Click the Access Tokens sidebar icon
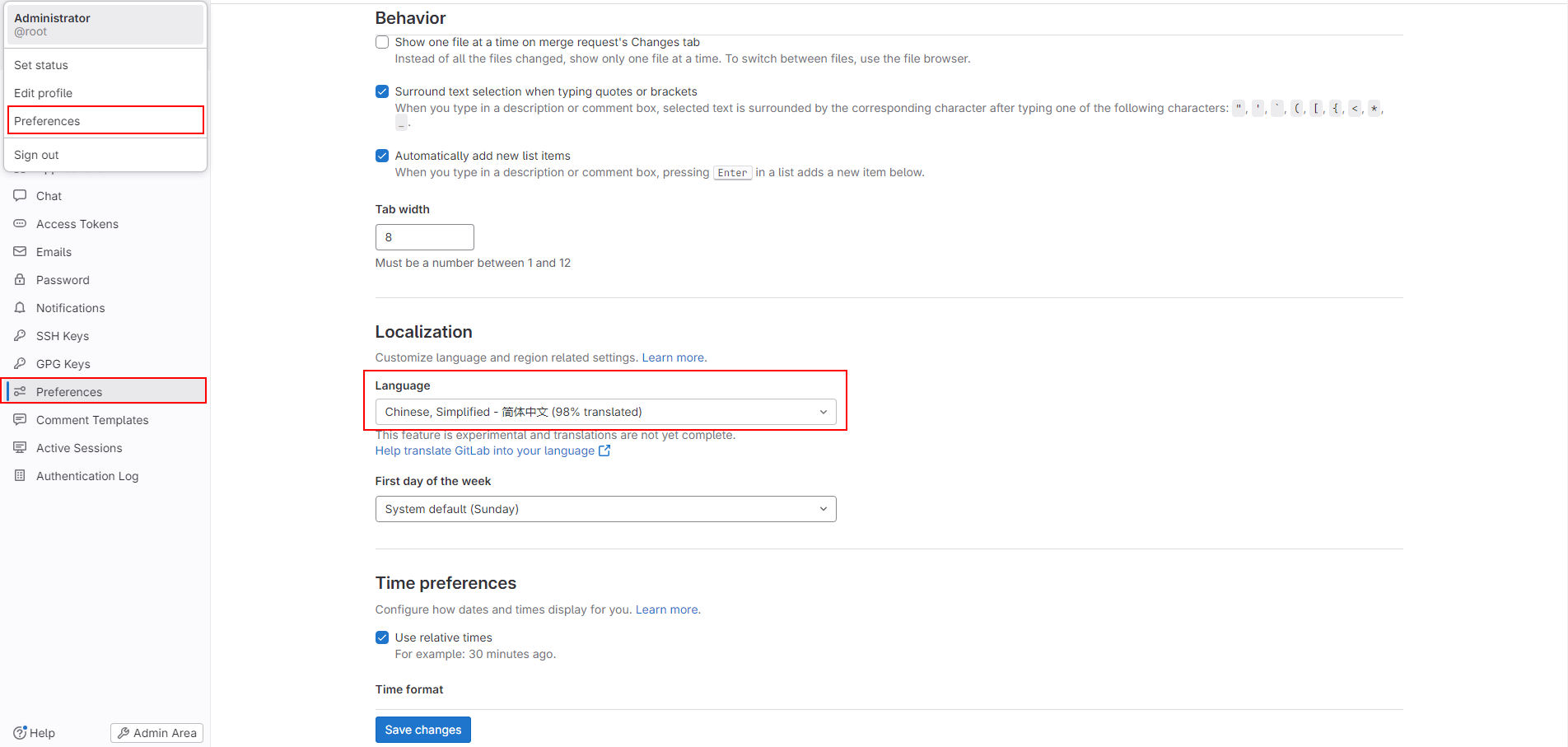 (20, 224)
